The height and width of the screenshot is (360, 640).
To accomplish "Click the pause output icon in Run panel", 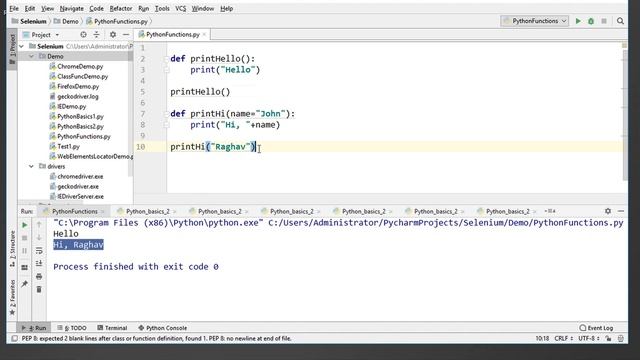I will [x=24, y=251].
